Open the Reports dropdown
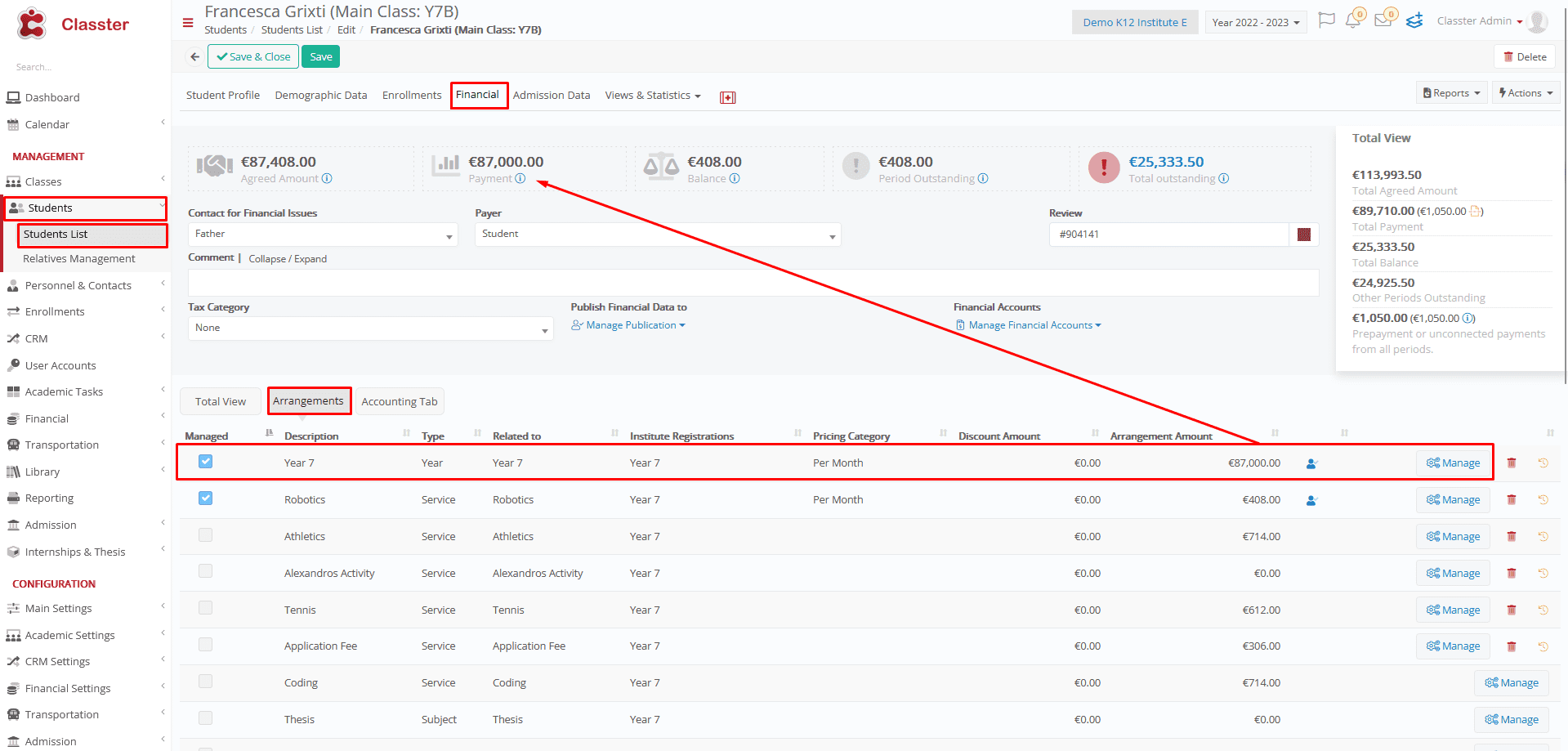 pyautogui.click(x=1451, y=93)
